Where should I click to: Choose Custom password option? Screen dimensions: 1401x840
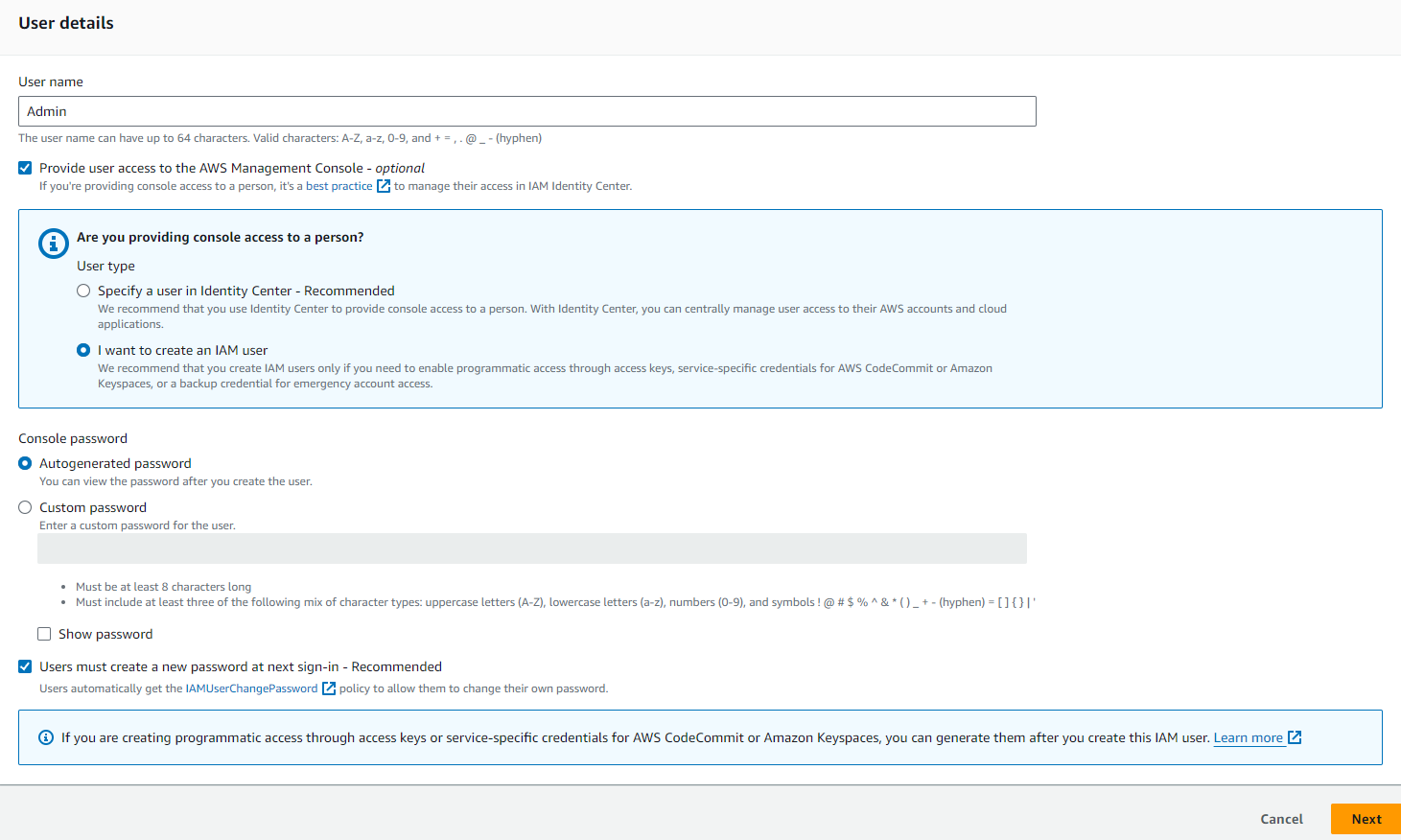25,507
